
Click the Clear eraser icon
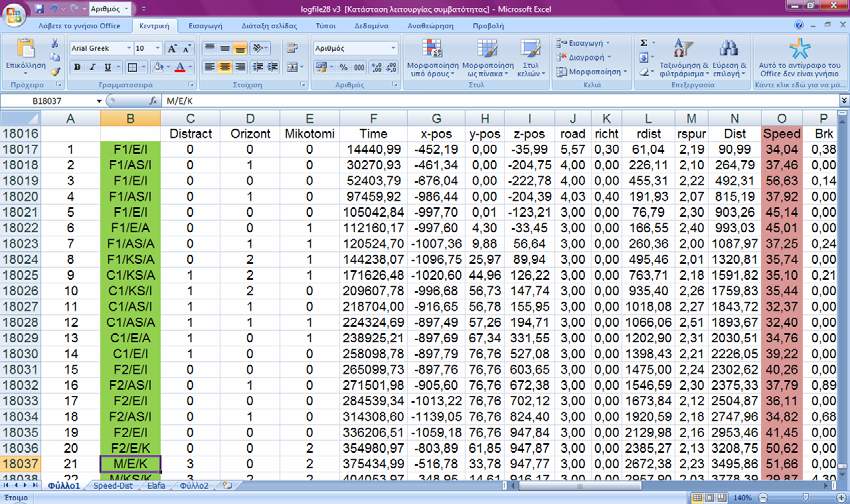click(643, 72)
